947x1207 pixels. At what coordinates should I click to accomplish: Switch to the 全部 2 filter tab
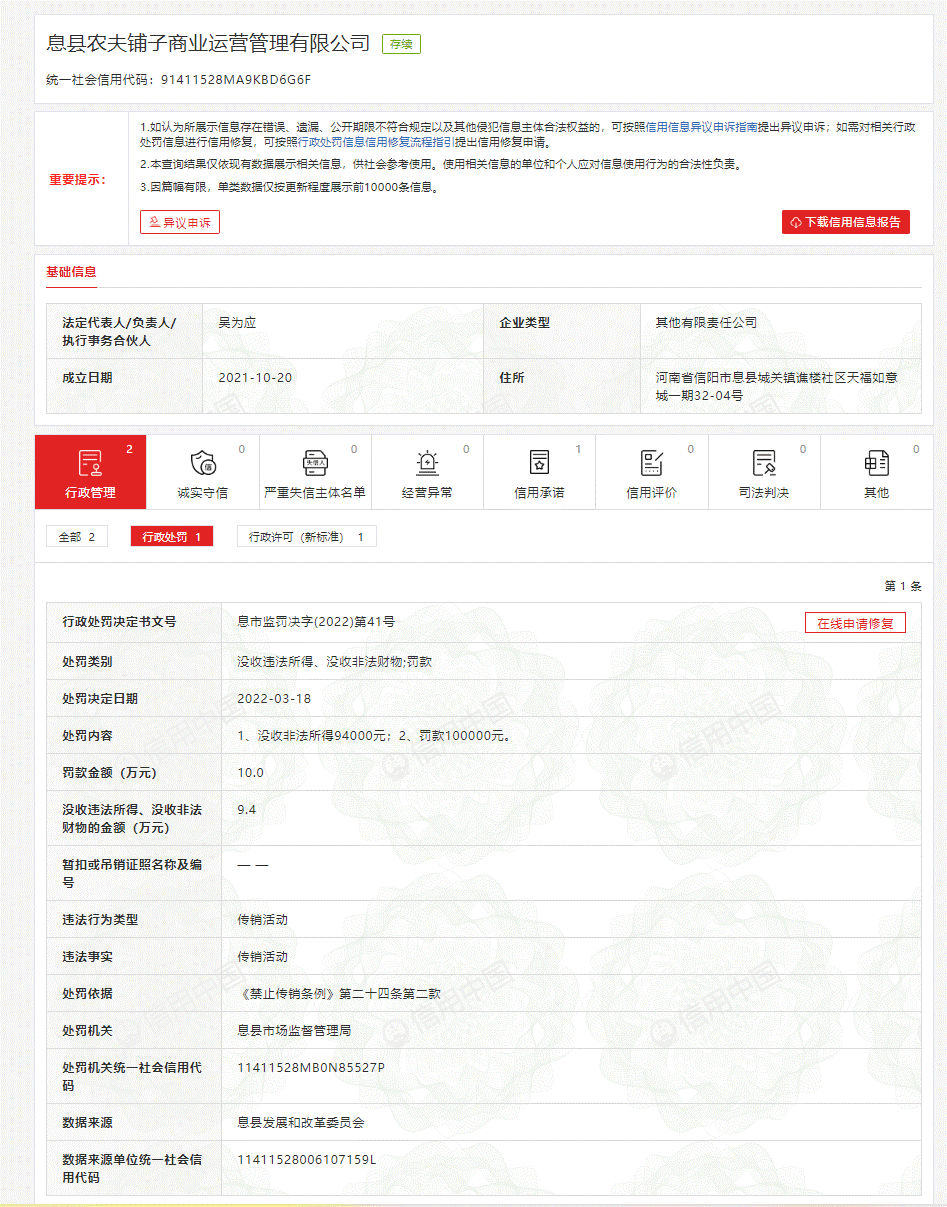[x=77, y=537]
